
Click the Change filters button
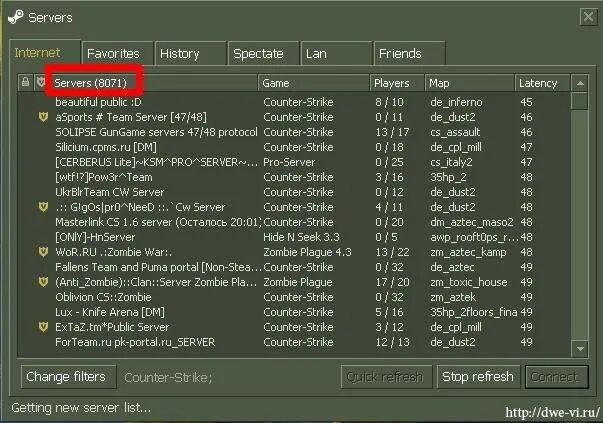pyautogui.click(x=68, y=376)
